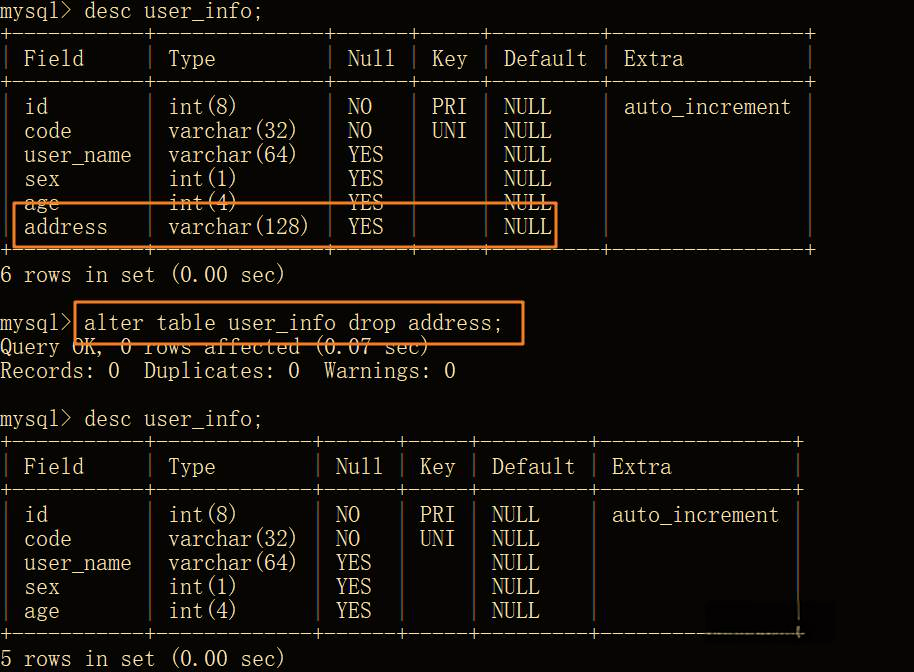Click varchar(128) type cell
The width and height of the screenshot is (914, 672).
tap(238, 227)
